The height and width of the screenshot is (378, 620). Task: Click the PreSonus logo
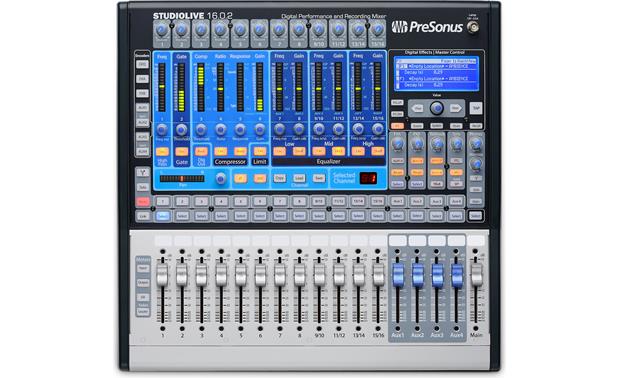(x=427, y=27)
